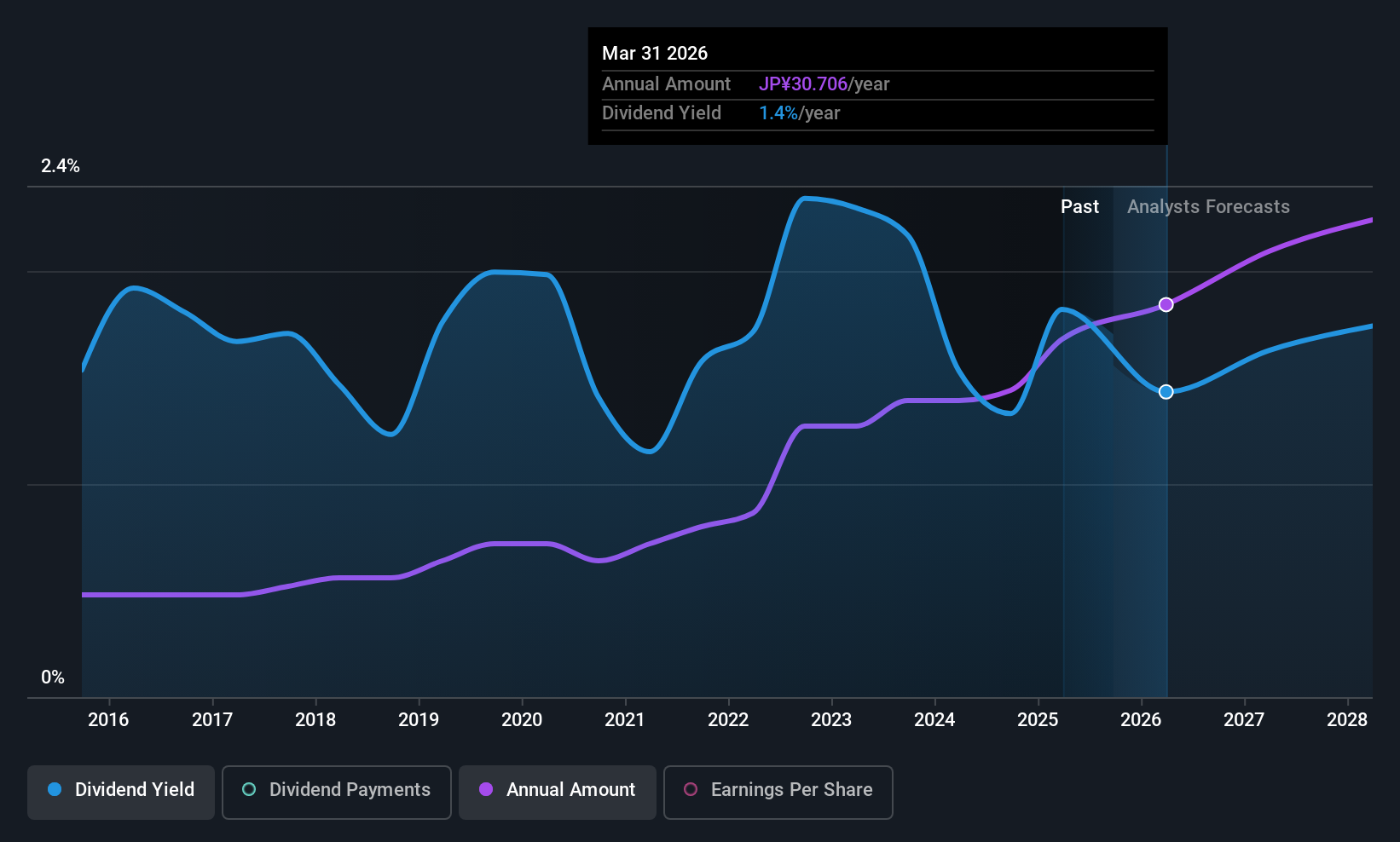The width and height of the screenshot is (1400, 842).
Task: Click the 2022 x-axis label
Action: coord(728,720)
